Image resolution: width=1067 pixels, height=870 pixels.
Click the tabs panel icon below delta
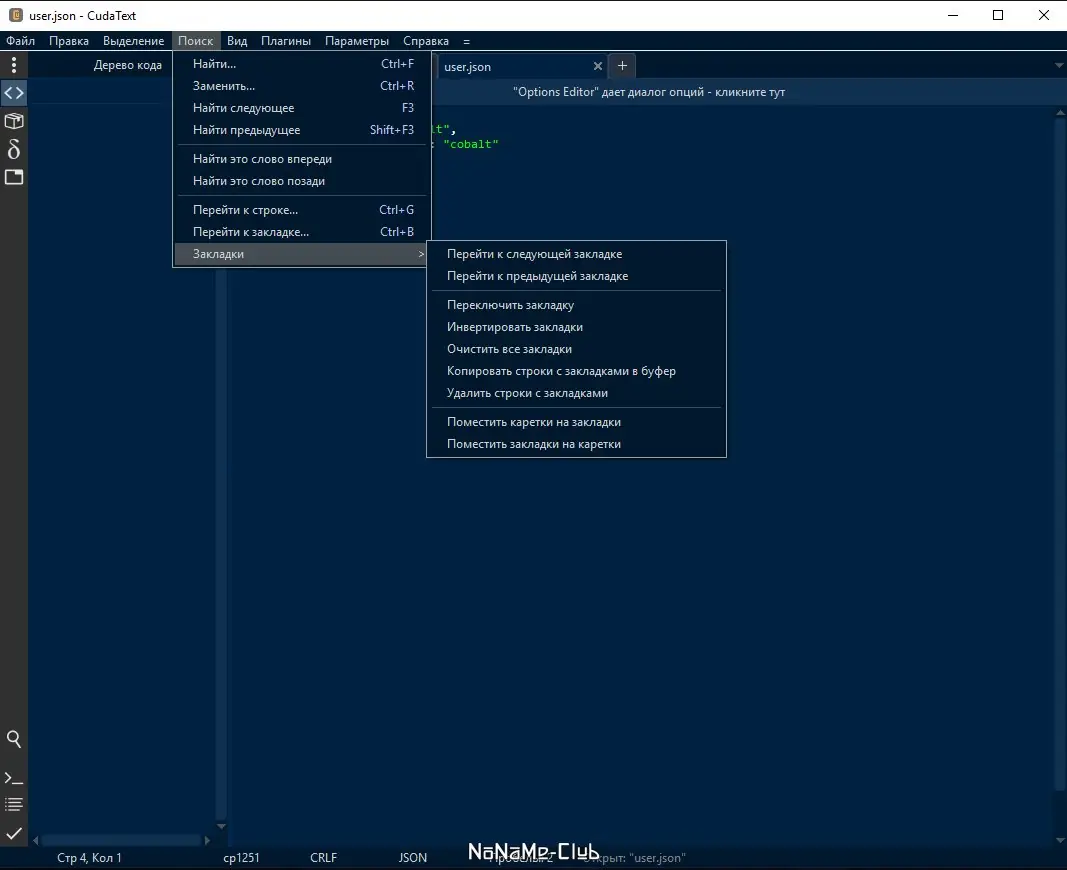(x=14, y=177)
